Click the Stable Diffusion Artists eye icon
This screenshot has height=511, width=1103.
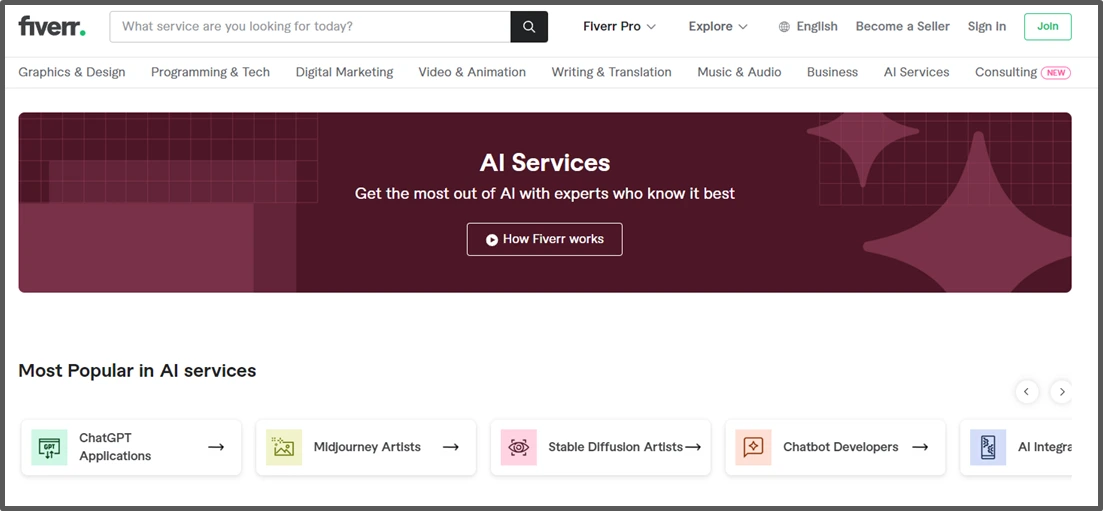(518, 447)
